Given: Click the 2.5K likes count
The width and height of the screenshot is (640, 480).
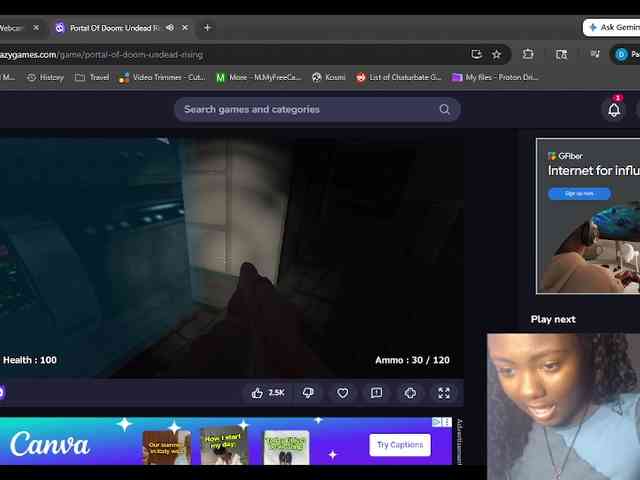Looking at the screenshot, I should (276, 393).
